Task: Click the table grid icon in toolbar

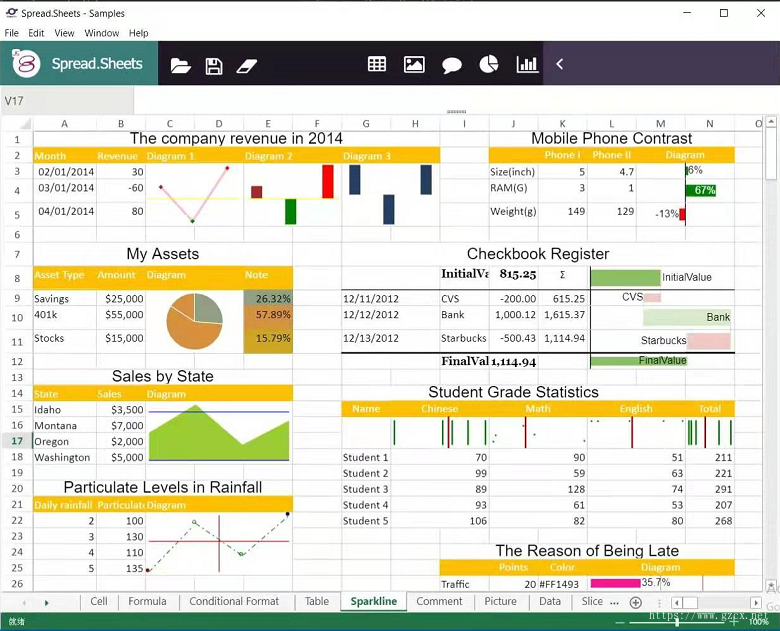Action: (x=377, y=64)
